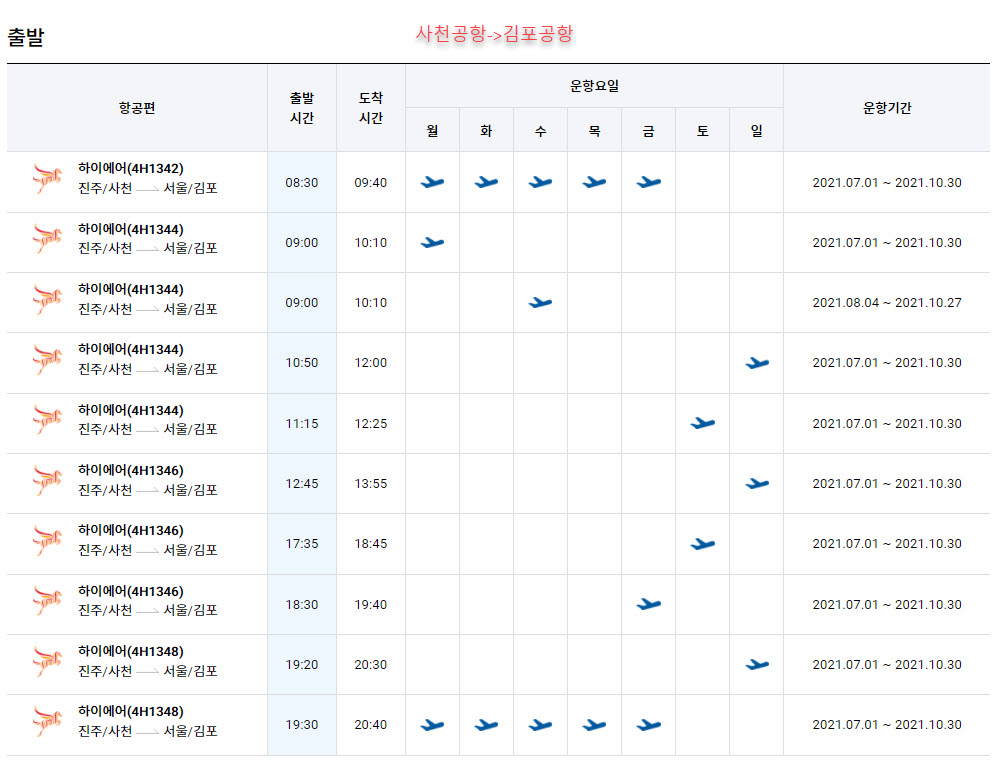Click the red 사천공항->김포공항 title
The height and width of the screenshot is (764, 1001).
(x=495, y=33)
